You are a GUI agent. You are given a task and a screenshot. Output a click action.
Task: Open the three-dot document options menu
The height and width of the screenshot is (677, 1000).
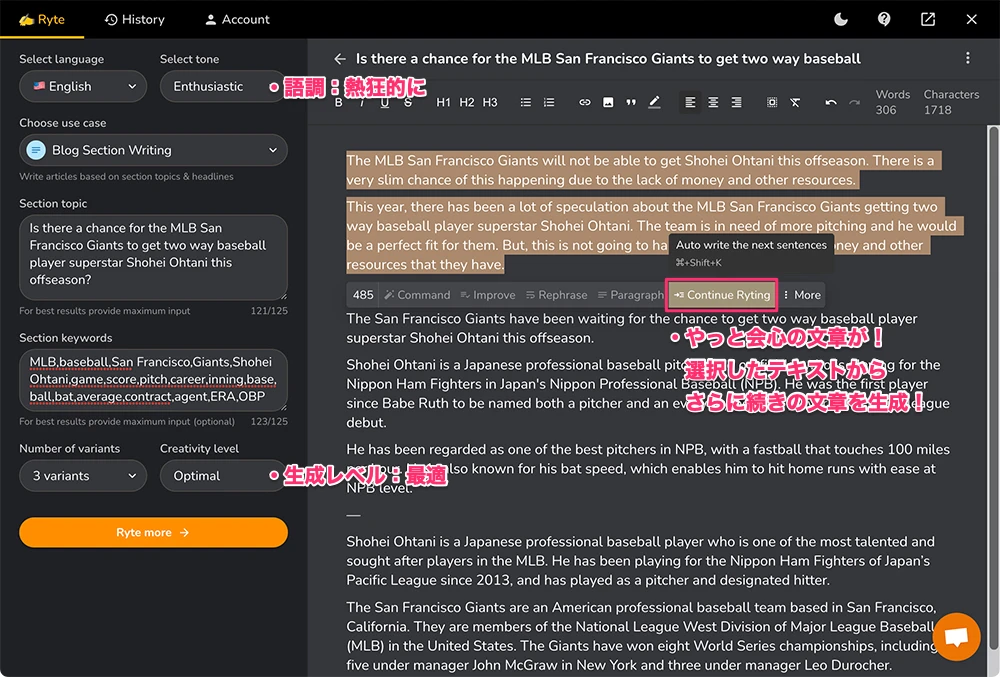pyautogui.click(x=967, y=58)
